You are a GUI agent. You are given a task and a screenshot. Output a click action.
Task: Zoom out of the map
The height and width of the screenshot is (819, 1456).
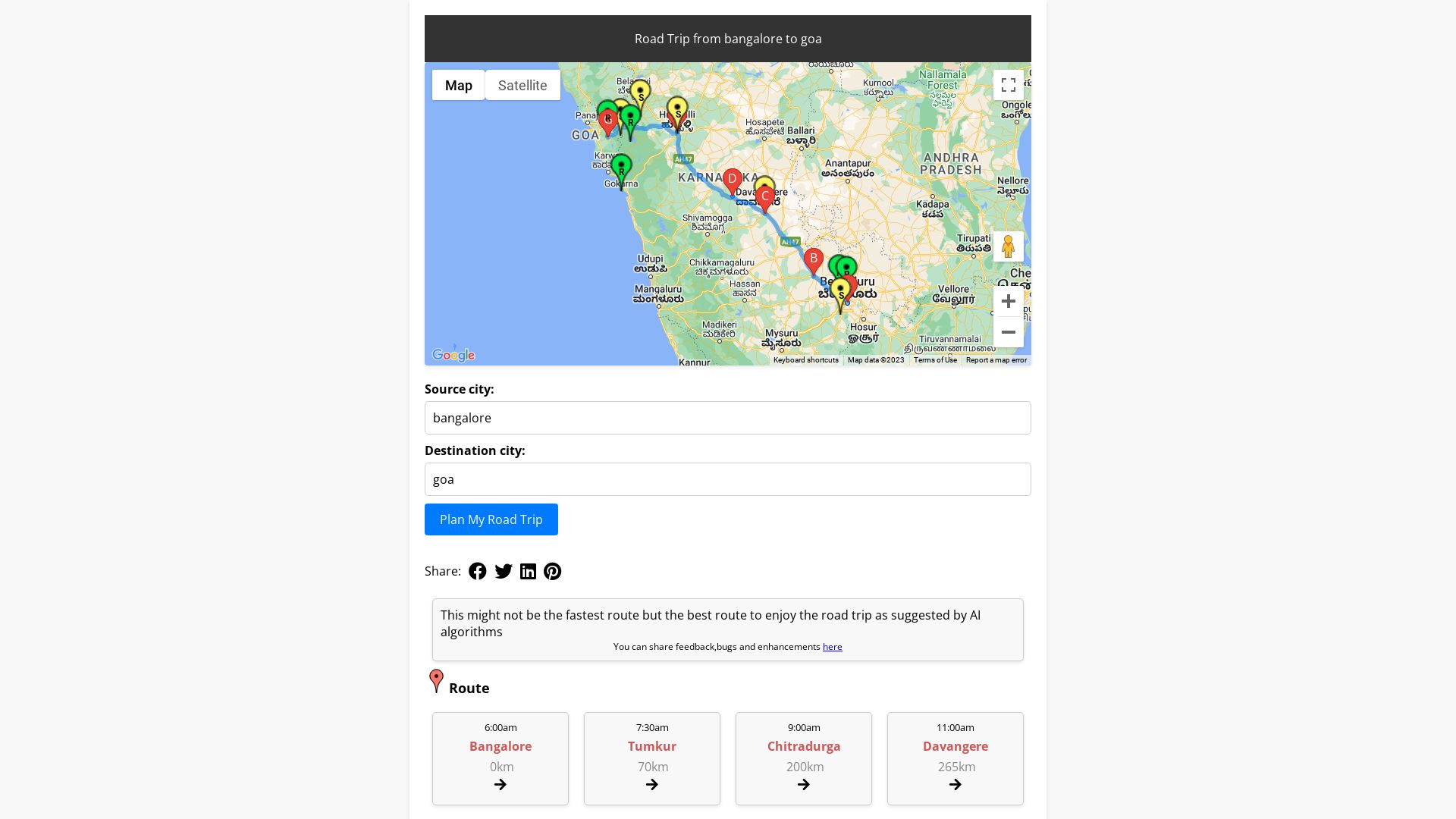1009,332
